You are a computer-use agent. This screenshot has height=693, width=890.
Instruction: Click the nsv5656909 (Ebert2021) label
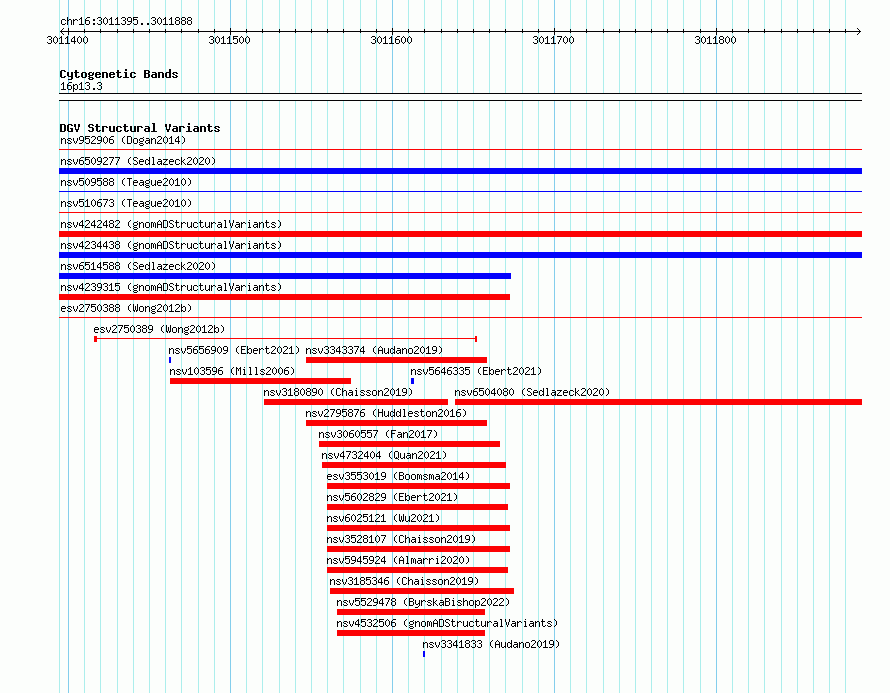coord(234,350)
